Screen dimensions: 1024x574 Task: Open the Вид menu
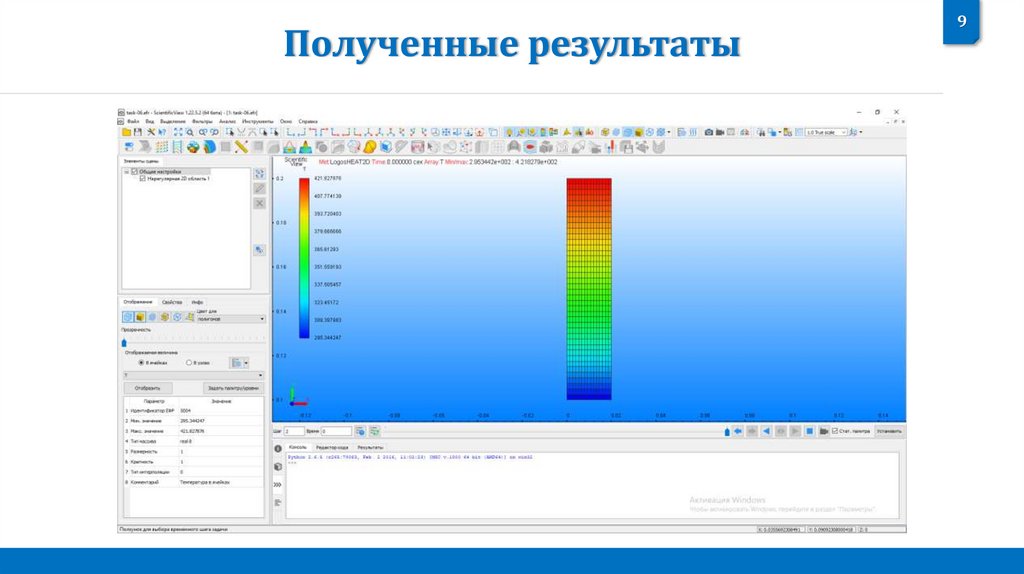point(150,121)
